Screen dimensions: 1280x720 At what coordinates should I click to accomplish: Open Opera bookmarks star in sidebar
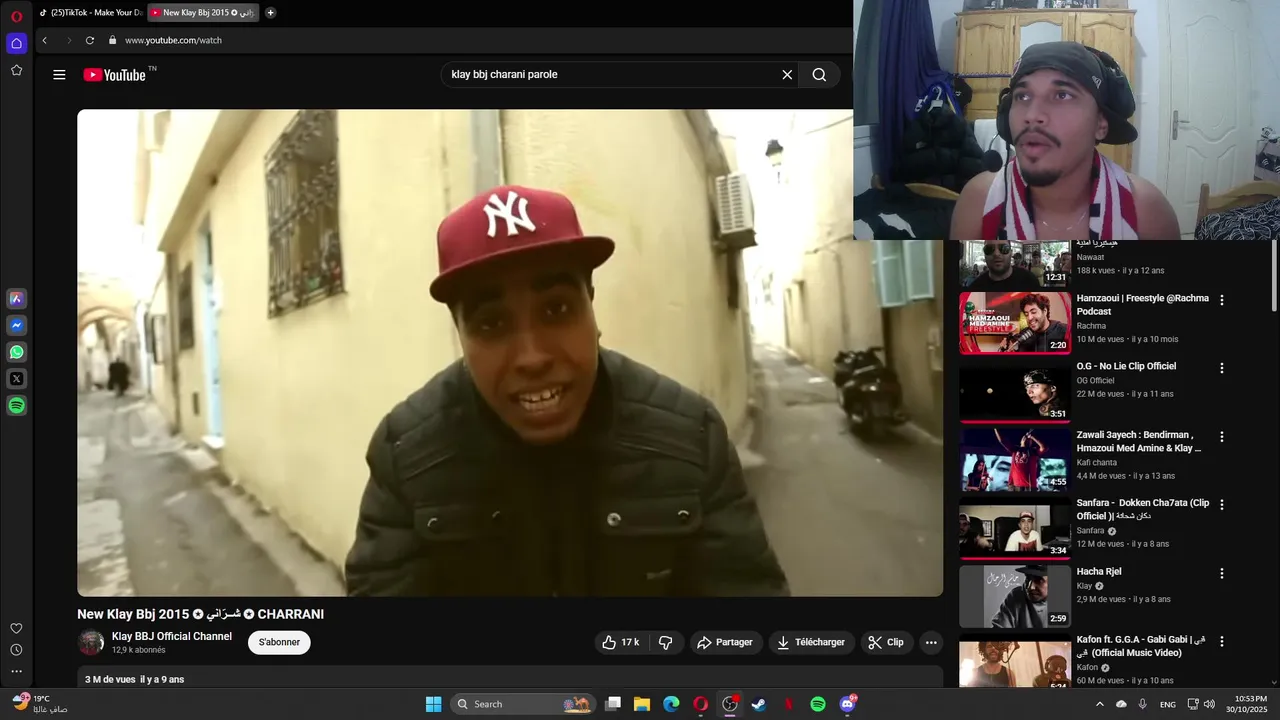[16, 70]
